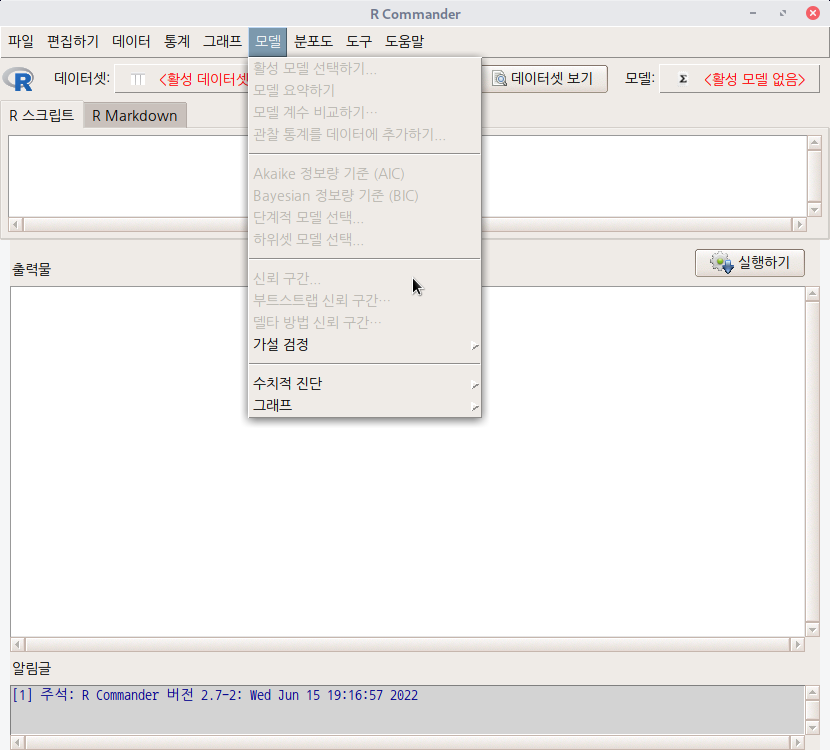
Task: Open the 편집하기 menu
Action: [x=73, y=41]
